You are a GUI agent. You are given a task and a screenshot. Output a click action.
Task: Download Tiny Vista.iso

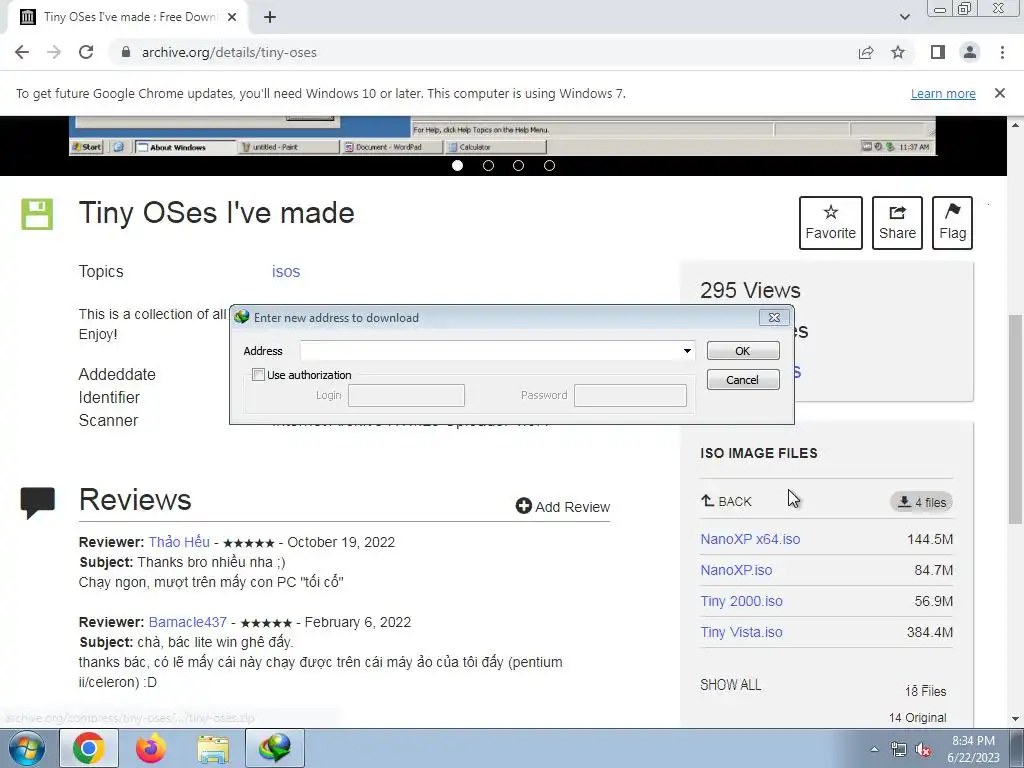click(741, 632)
